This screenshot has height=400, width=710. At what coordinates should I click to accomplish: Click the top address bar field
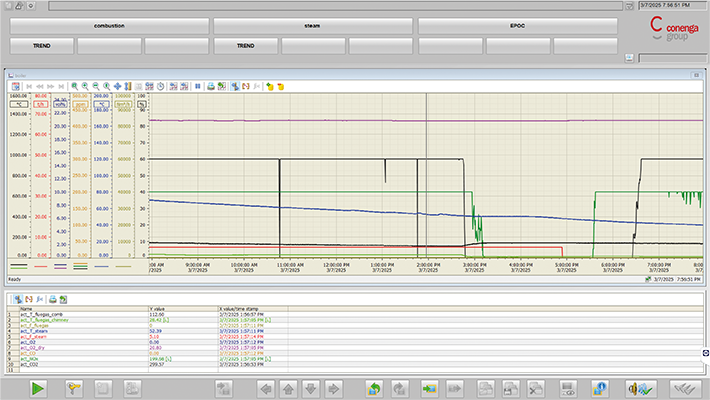click(336, 6)
